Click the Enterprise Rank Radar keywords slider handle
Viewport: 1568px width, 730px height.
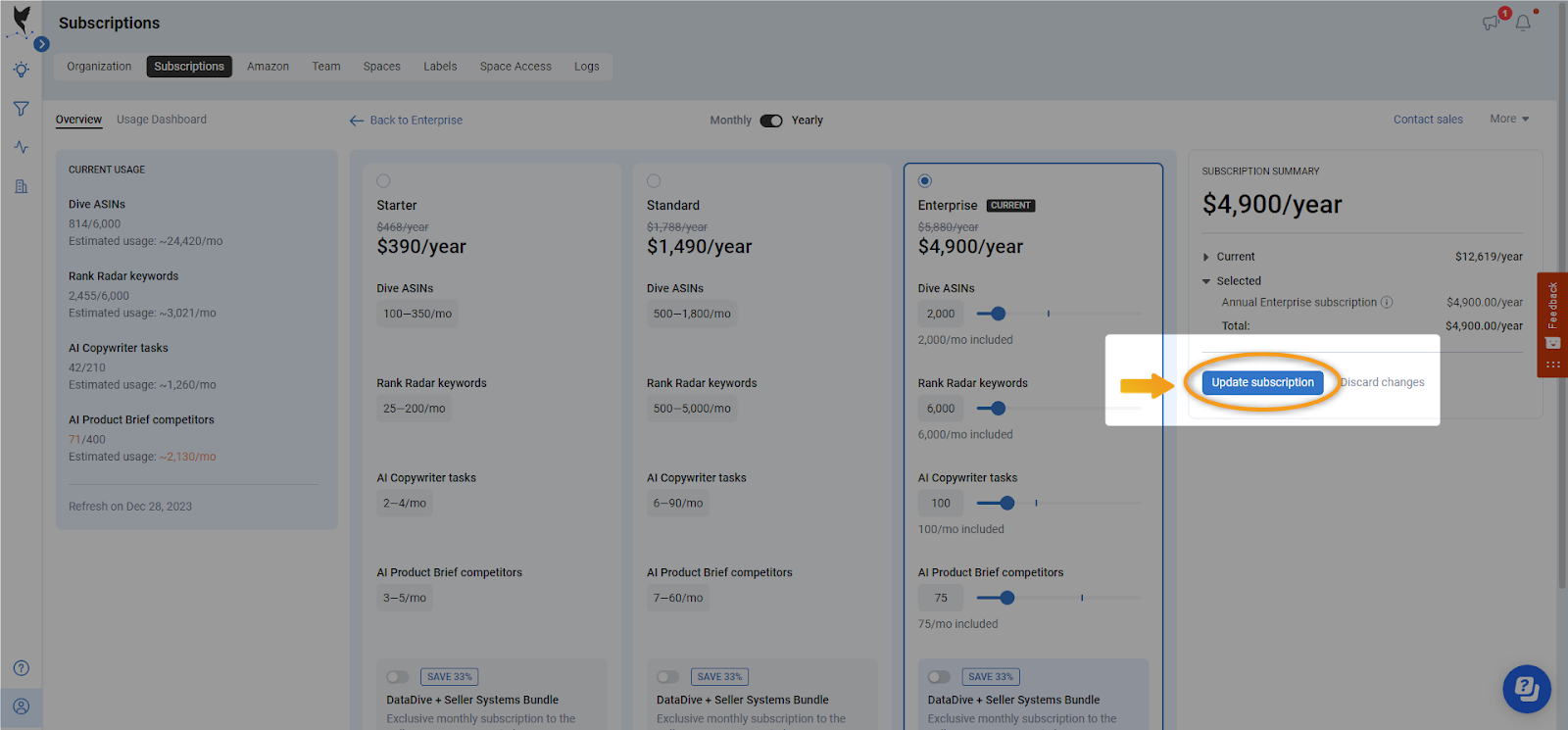pos(998,409)
